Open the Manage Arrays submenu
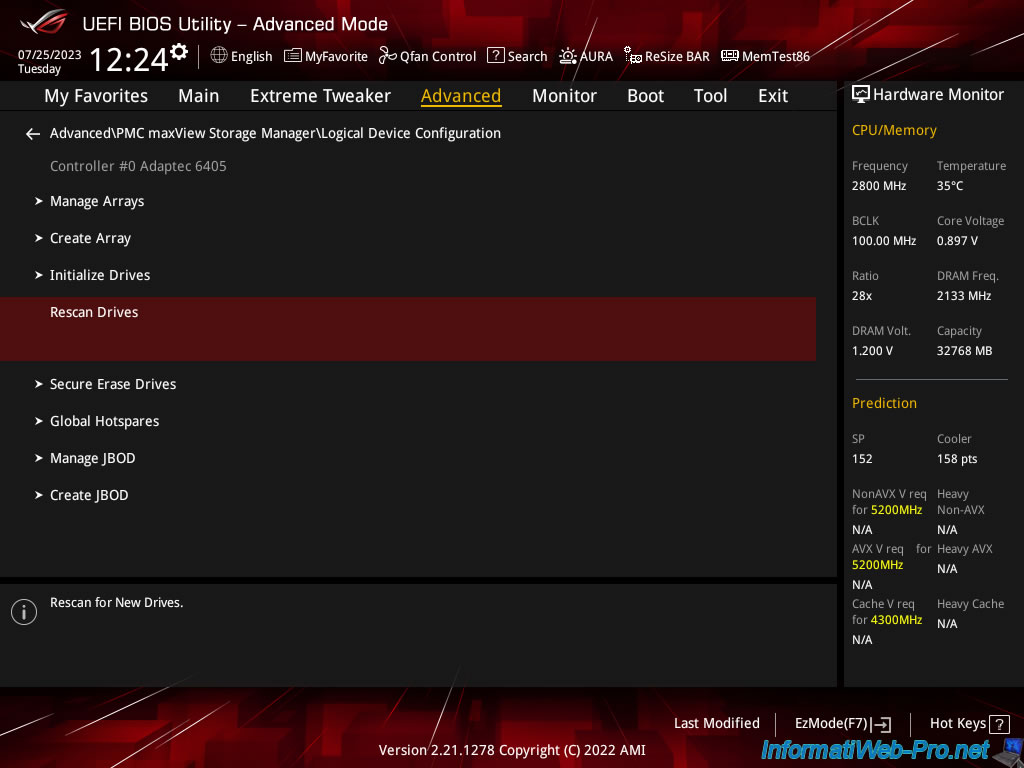The height and width of the screenshot is (768, 1024). coord(97,201)
